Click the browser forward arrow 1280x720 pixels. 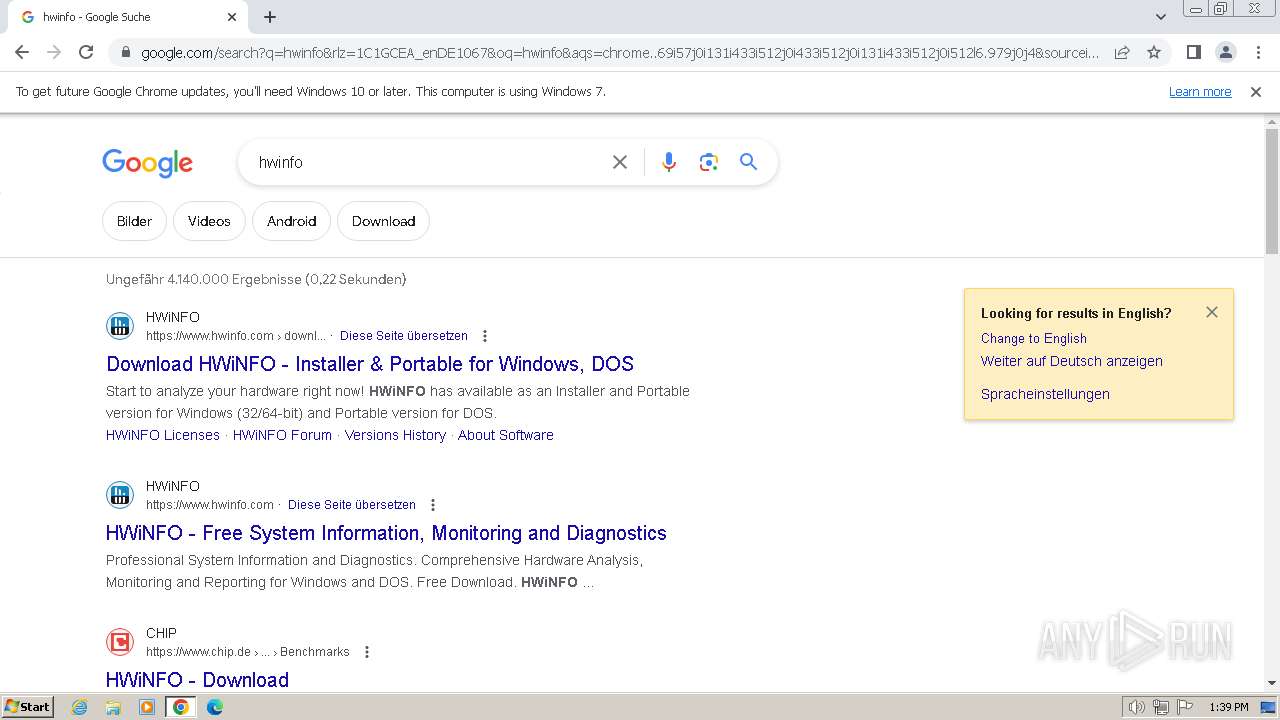coord(54,52)
